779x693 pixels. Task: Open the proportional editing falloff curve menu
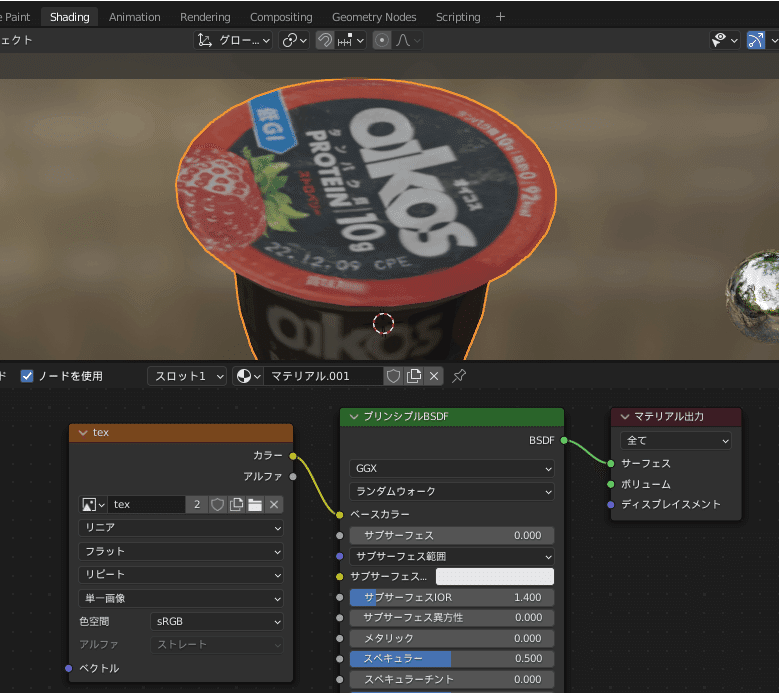point(408,40)
